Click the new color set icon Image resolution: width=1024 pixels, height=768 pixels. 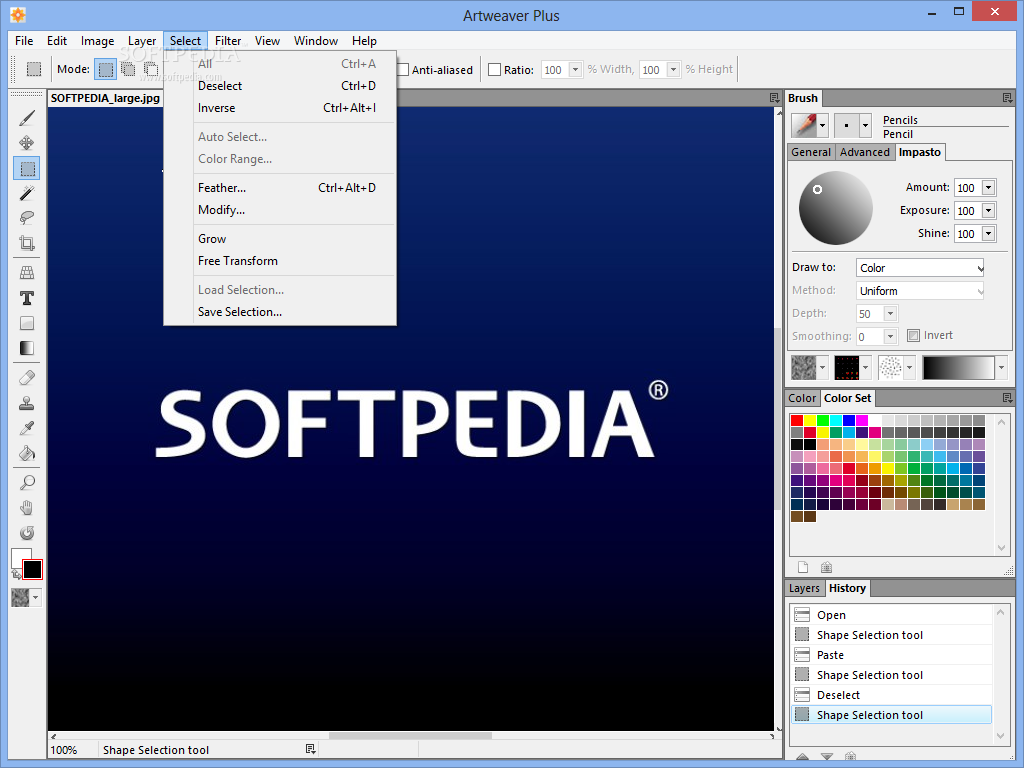(x=803, y=567)
